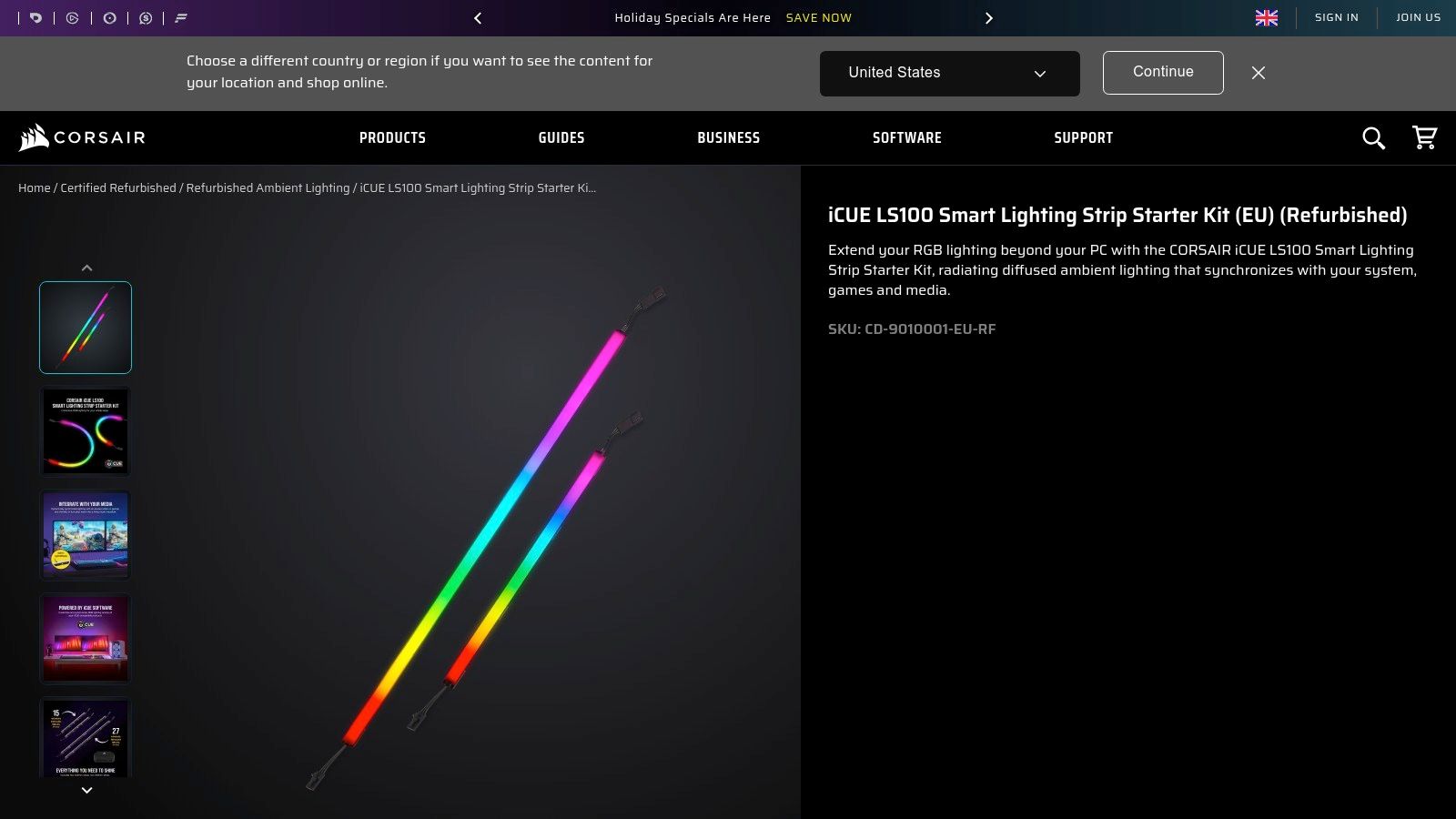Open the PRODUCTS menu
This screenshot has width=1456, height=819.
click(x=392, y=137)
